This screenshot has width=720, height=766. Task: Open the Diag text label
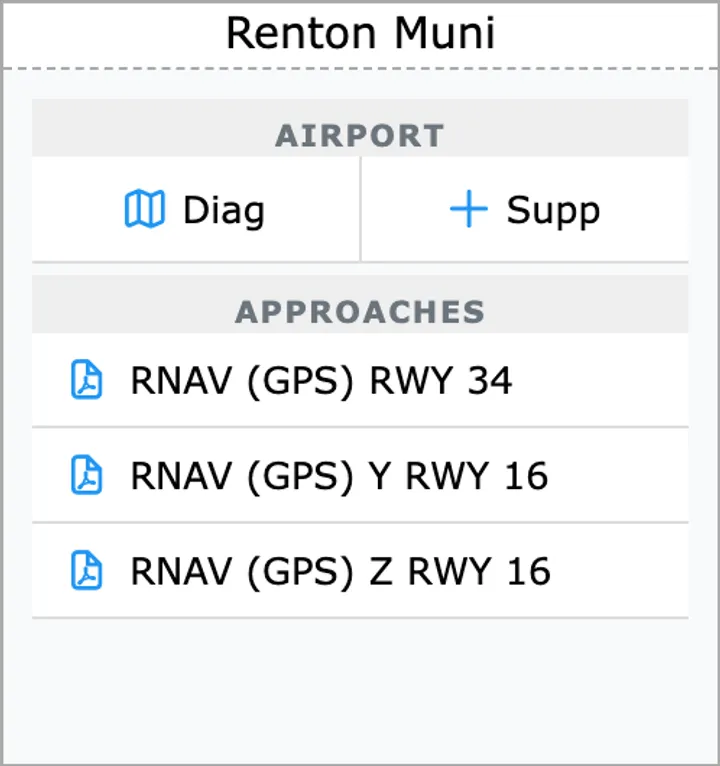coord(223,211)
